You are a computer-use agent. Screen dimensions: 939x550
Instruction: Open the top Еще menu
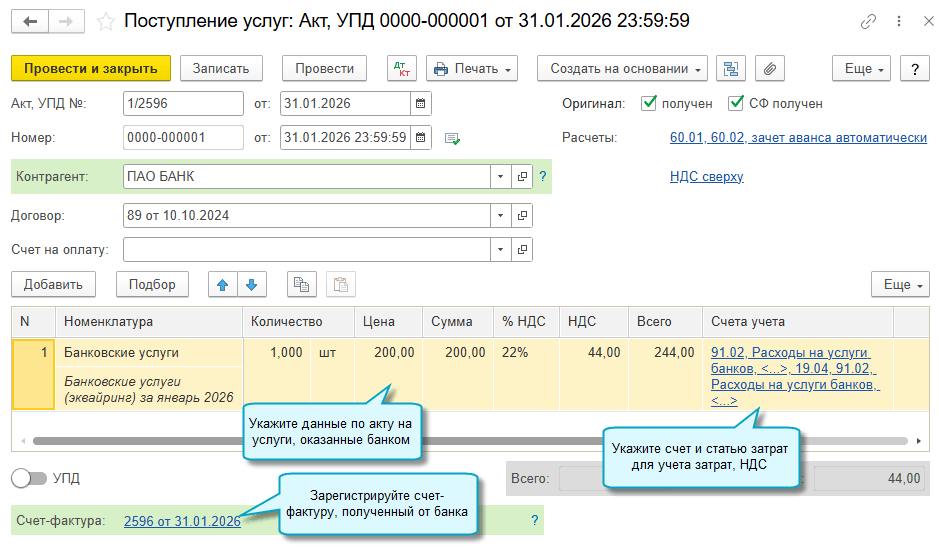point(861,68)
